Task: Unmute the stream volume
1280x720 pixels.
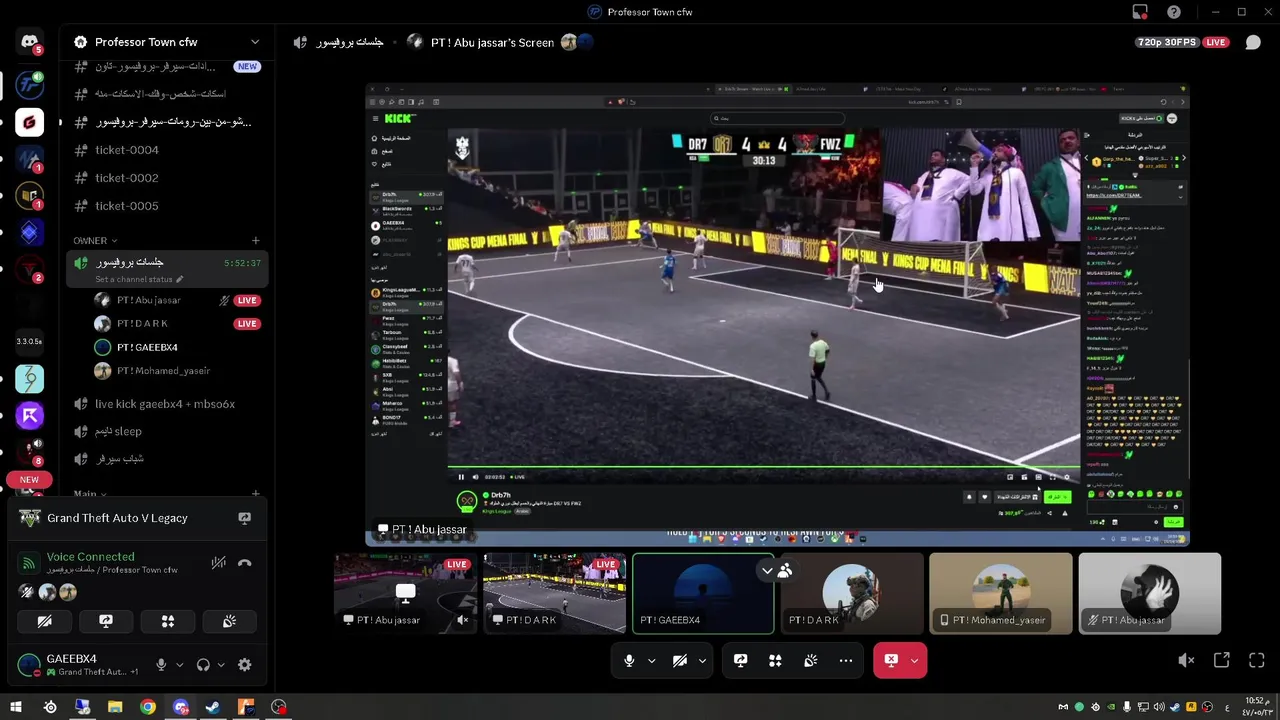Action: click(x=1186, y=660)
